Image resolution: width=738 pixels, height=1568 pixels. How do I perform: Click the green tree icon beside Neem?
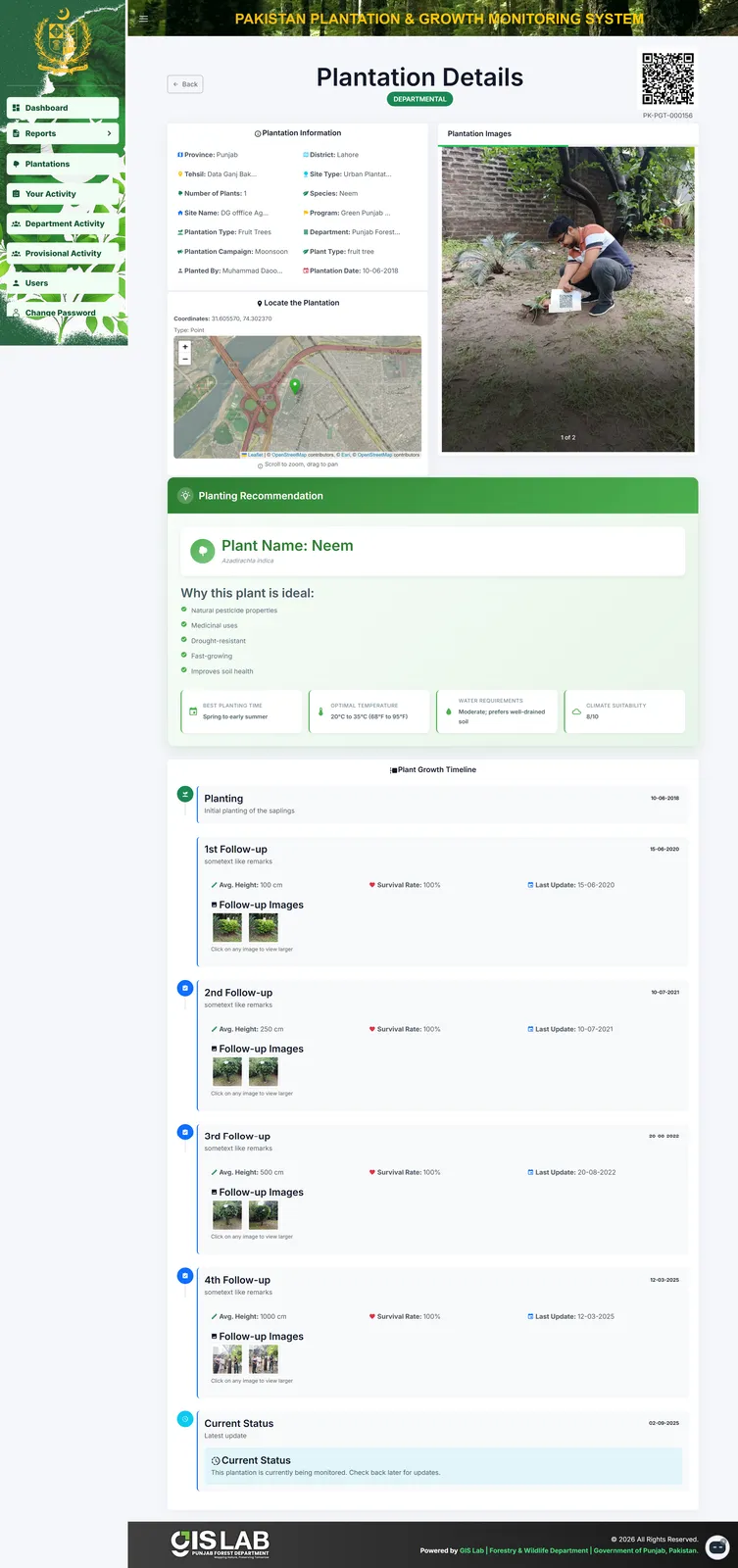click(202, 552)
